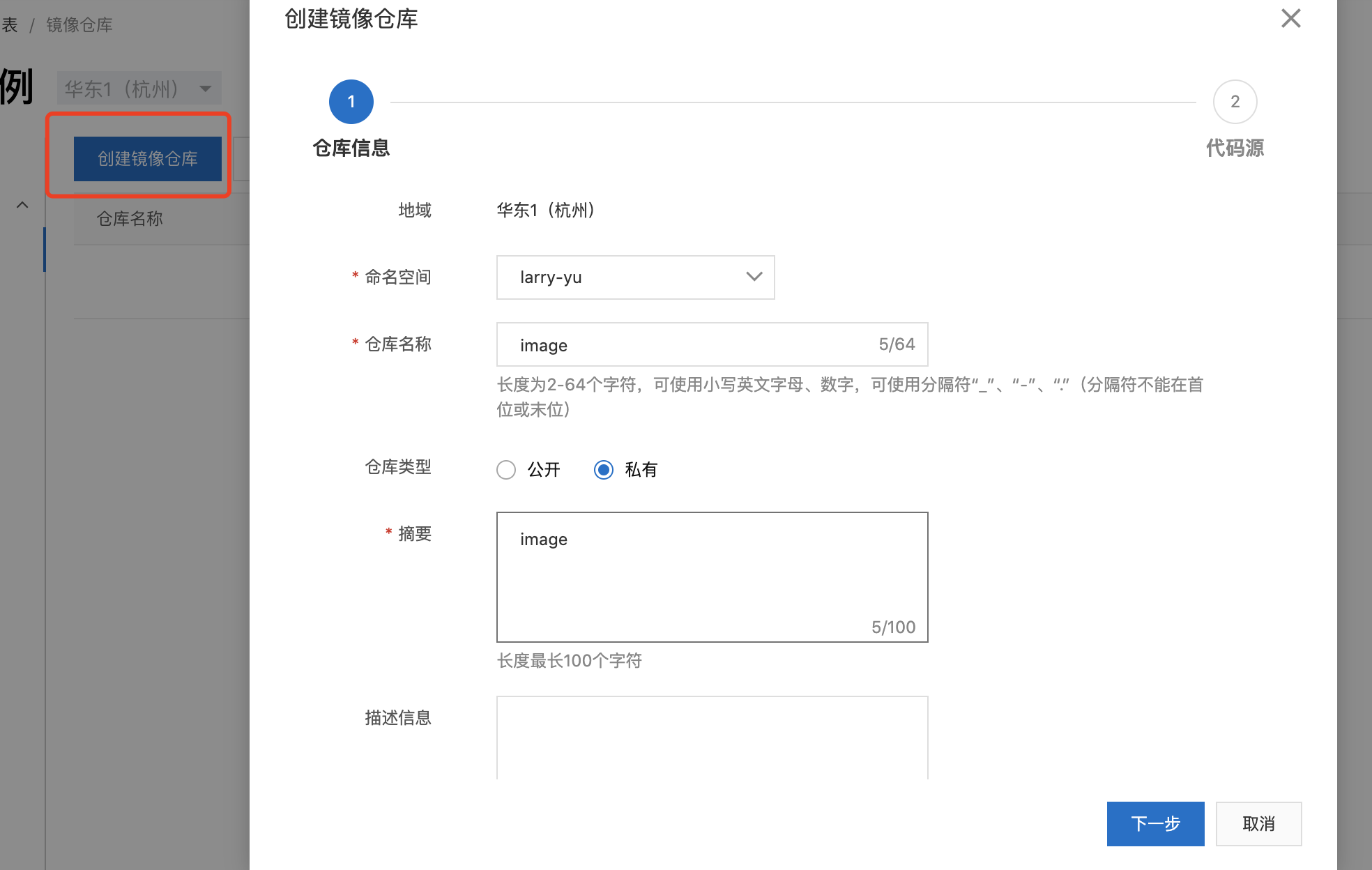Click the 仓库名称 table column header
1372x870 pixels.
click(130, 219)
